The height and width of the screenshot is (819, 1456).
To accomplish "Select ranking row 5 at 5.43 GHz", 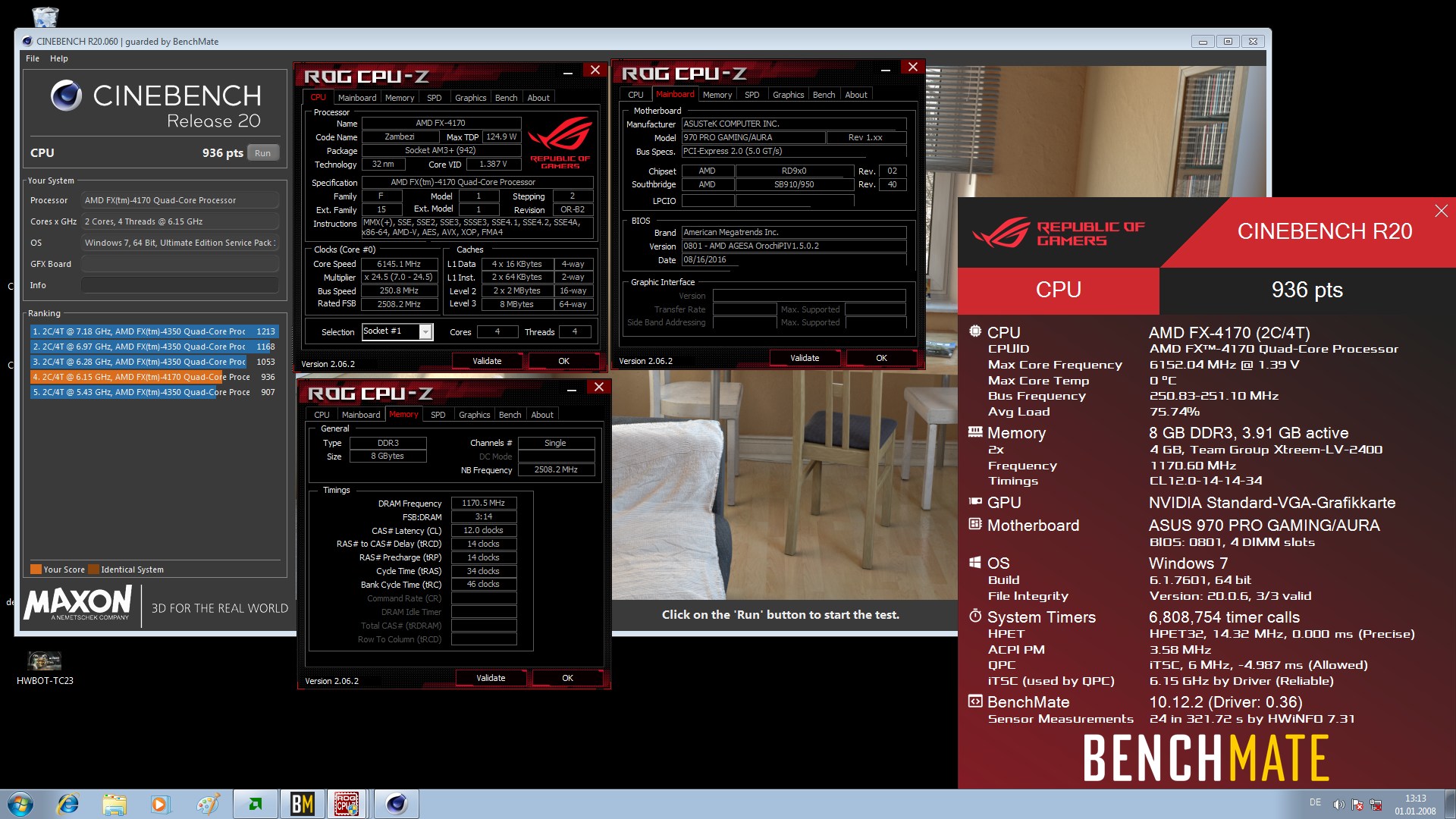I will (x=155, y=392).
